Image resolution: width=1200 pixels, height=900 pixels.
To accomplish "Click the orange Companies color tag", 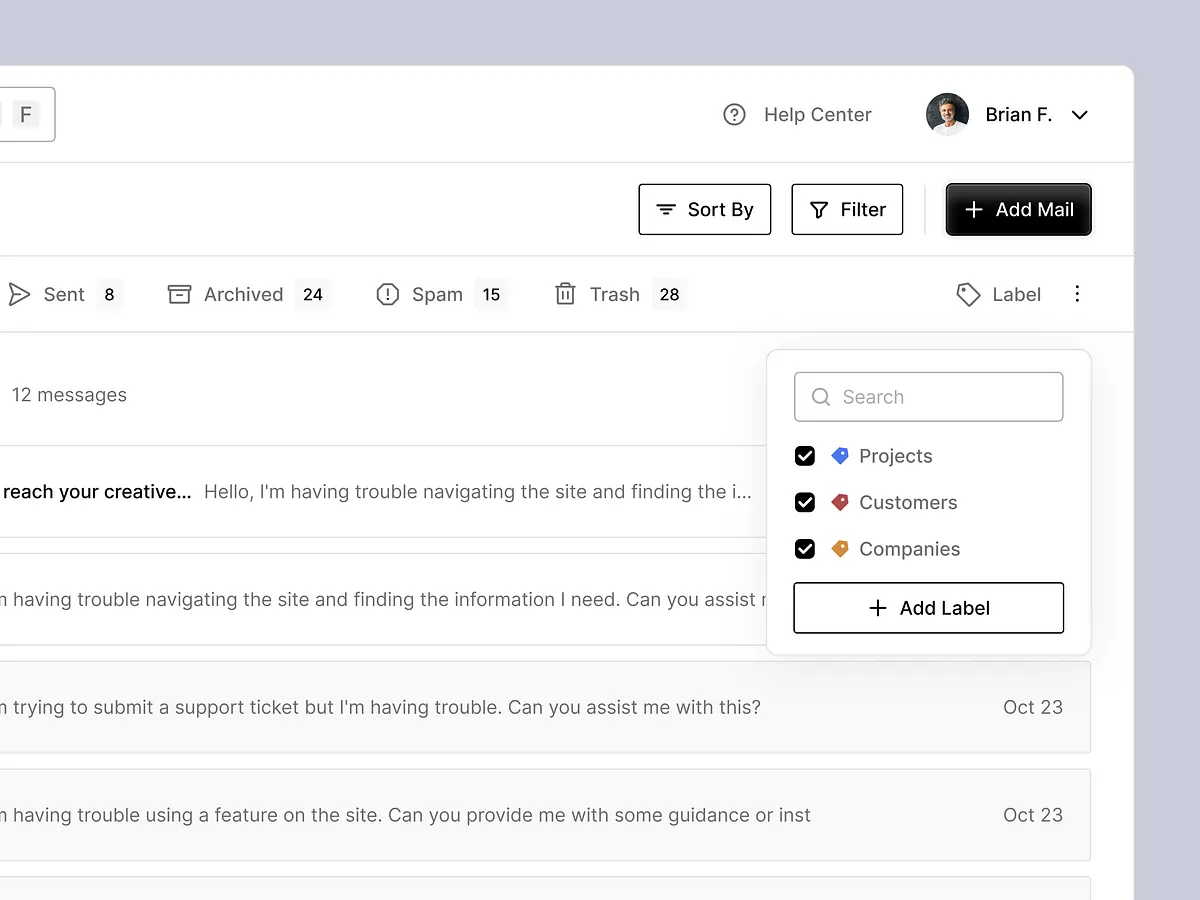I will [x=840, y=549].
